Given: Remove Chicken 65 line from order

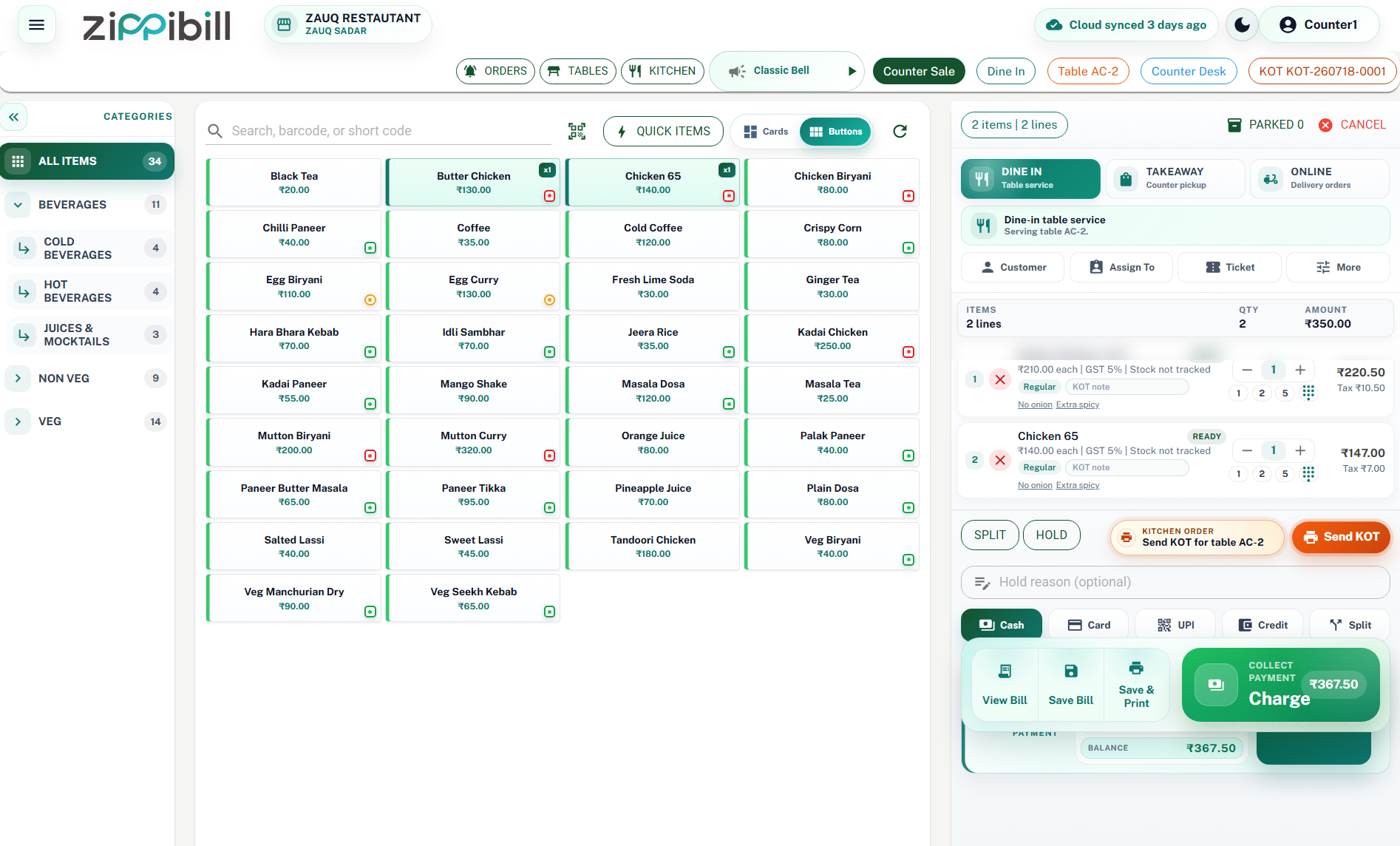Looking at the screenshot, I should click(x=1000, y=460).
